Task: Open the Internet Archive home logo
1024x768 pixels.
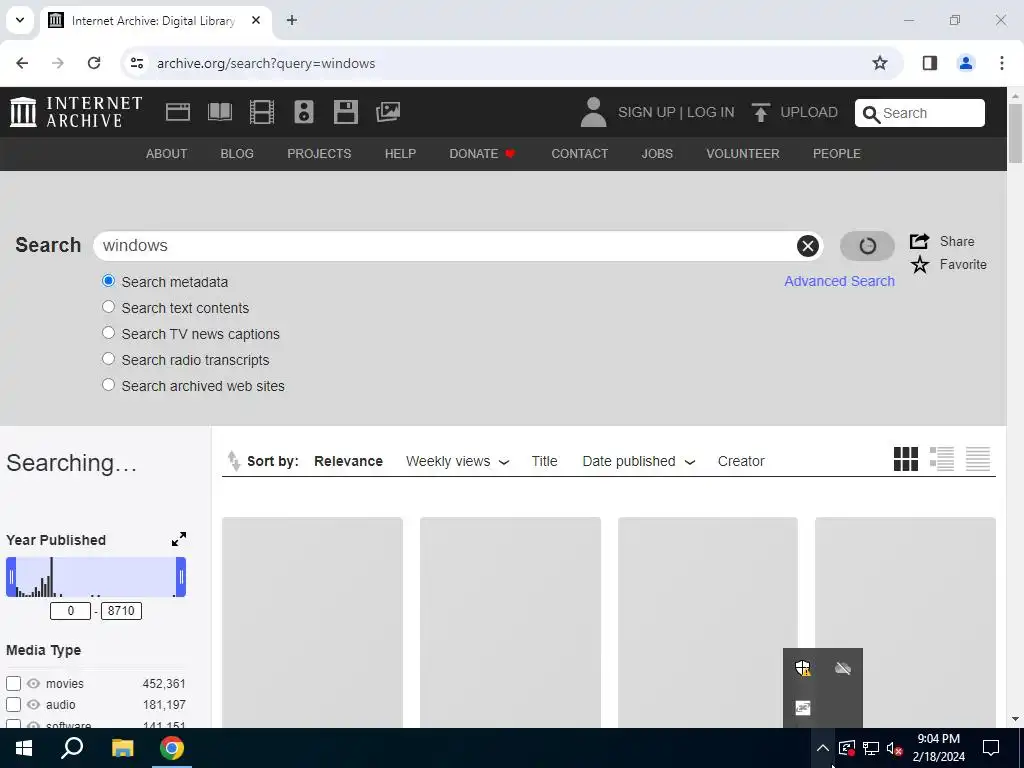Action: 76,112
